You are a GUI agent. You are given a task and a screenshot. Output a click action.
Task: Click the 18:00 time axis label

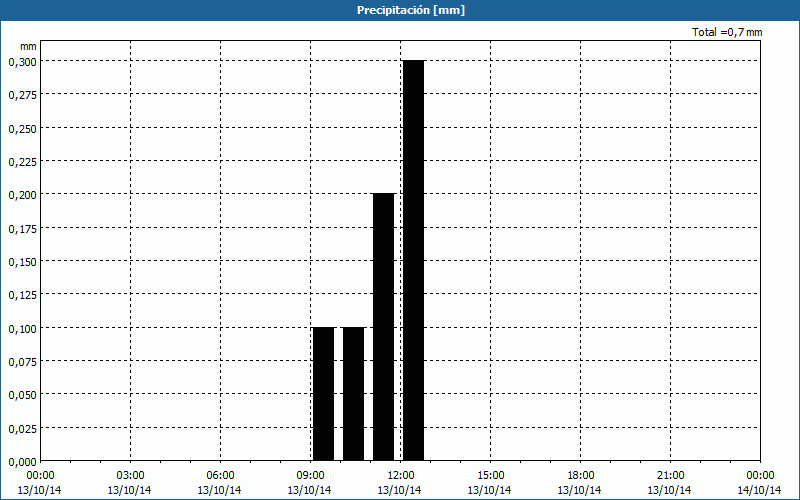pyautogui.click(x=580, y=476)
